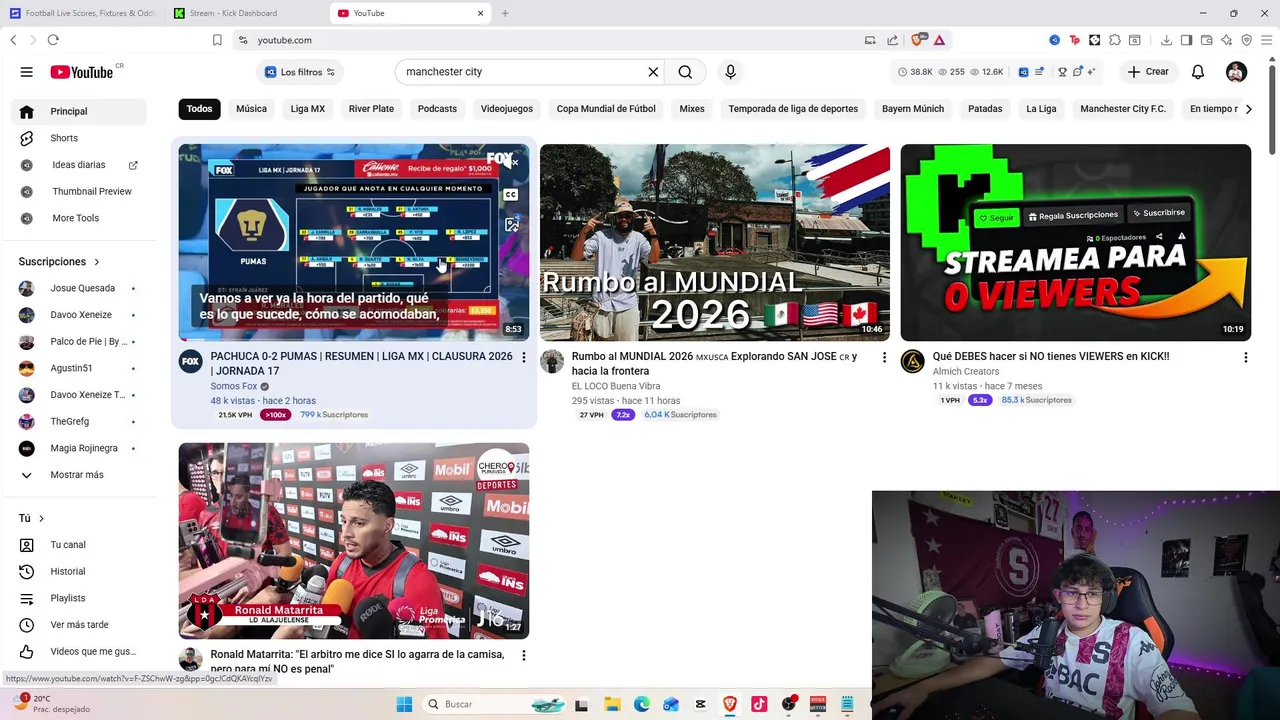
Task: Open the browser extensions puzzle icon
Action: (1115, 40)
